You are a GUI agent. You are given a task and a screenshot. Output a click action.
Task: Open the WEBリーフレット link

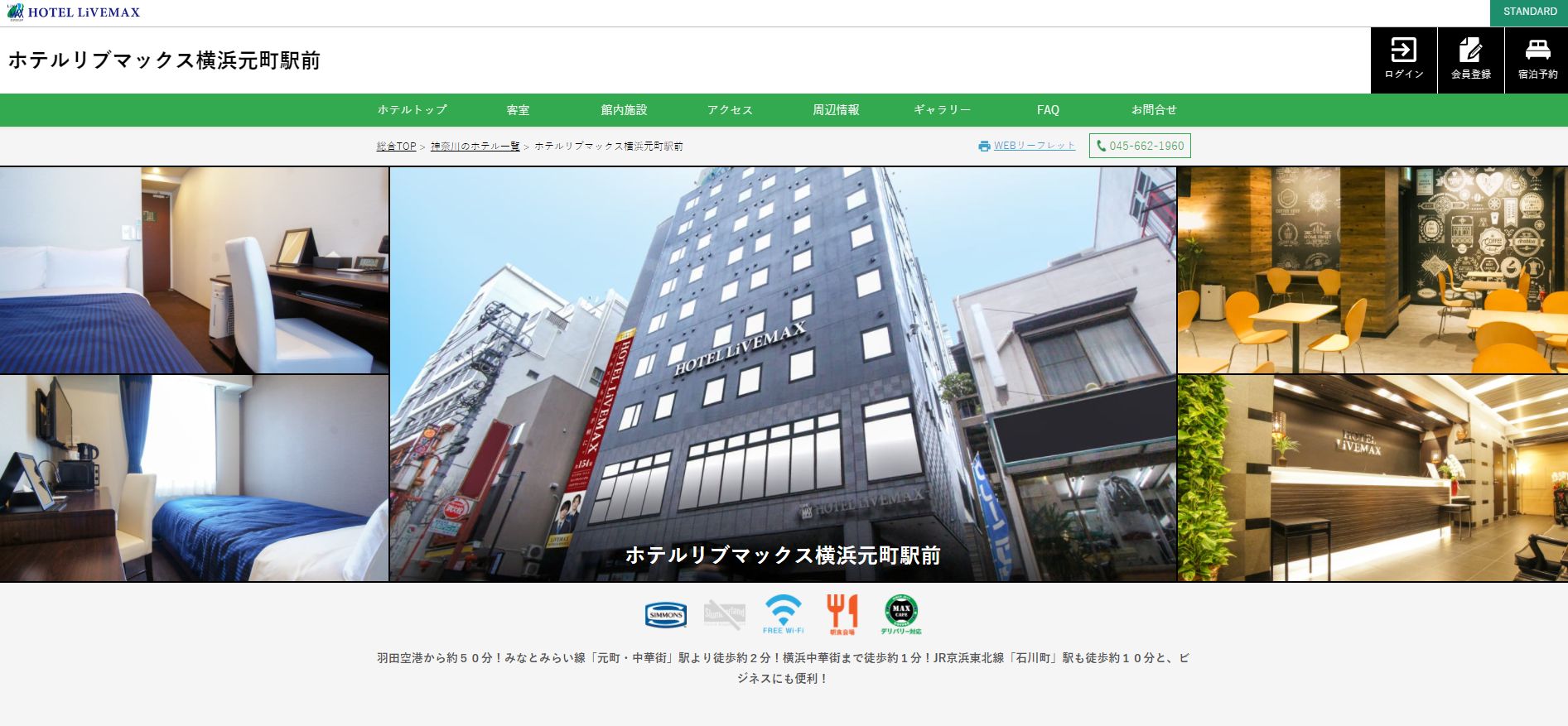1035,146
